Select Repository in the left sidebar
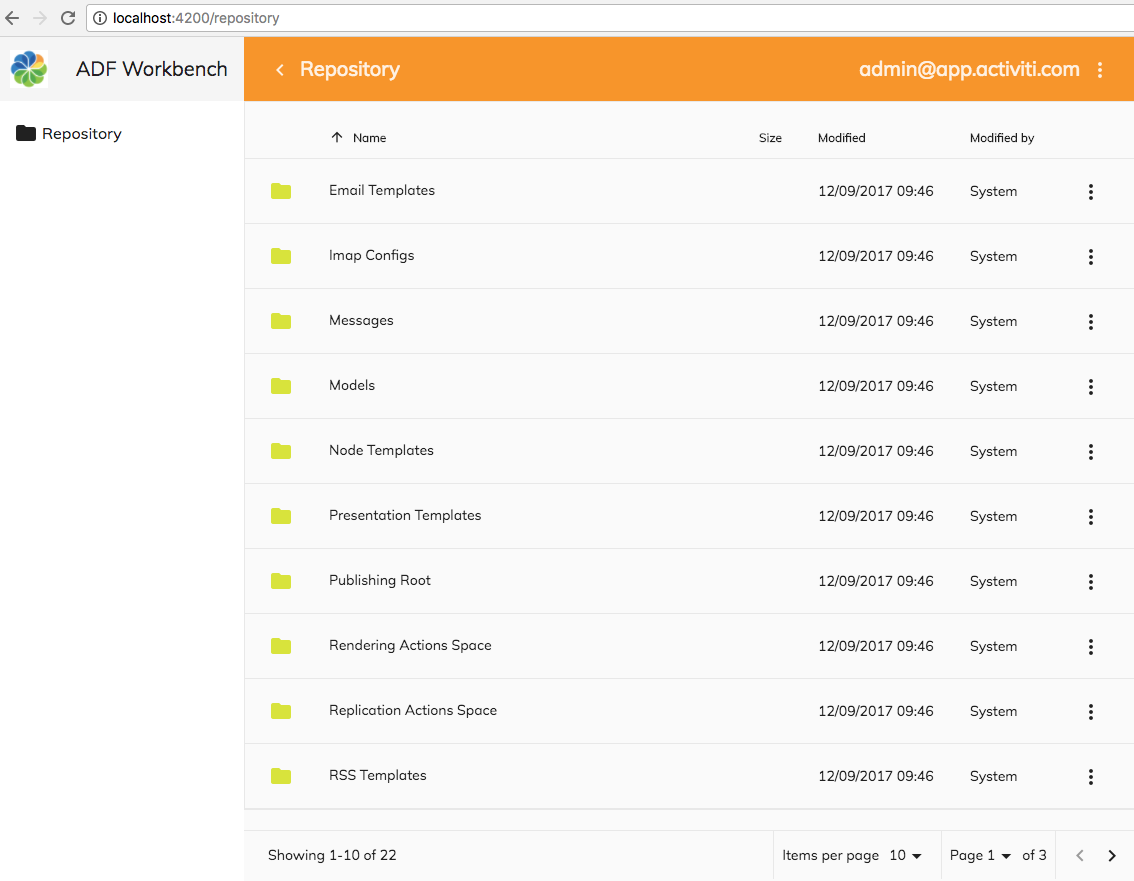Screen dimensions: 1134x881 pyautogui.click(x=81, y=134)
